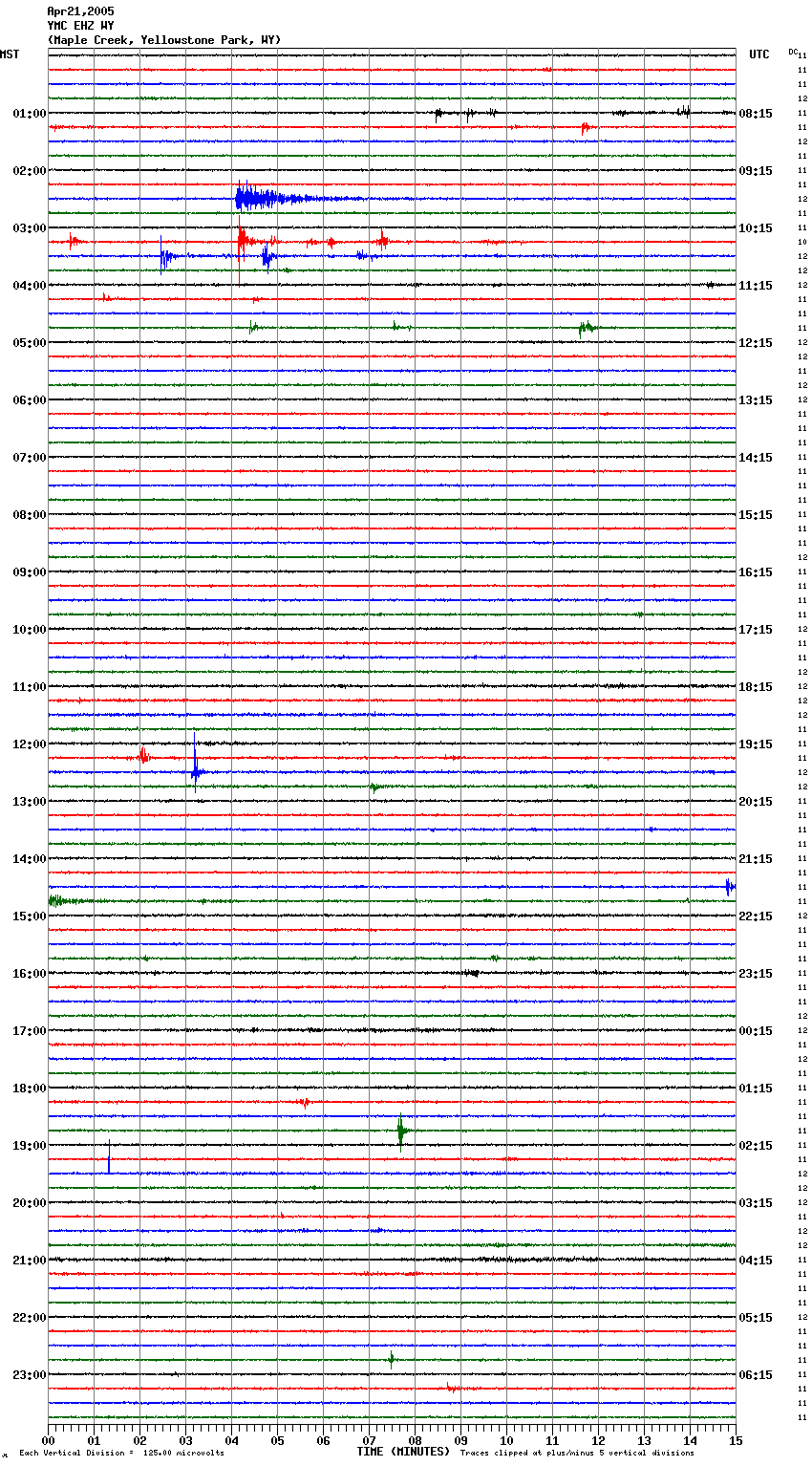Click the 09:00 MST time label
The image size is (812, 1466).
(x=29, y=572)
